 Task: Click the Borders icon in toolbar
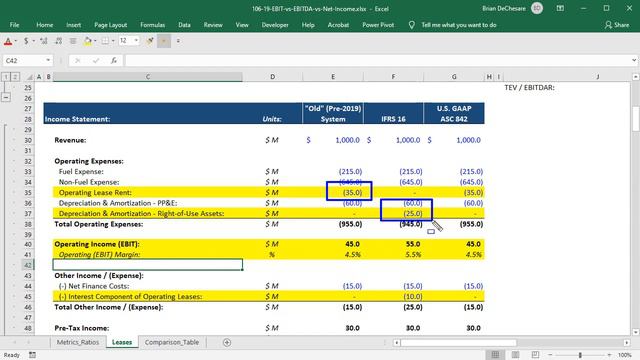click(x=105, y=41)
